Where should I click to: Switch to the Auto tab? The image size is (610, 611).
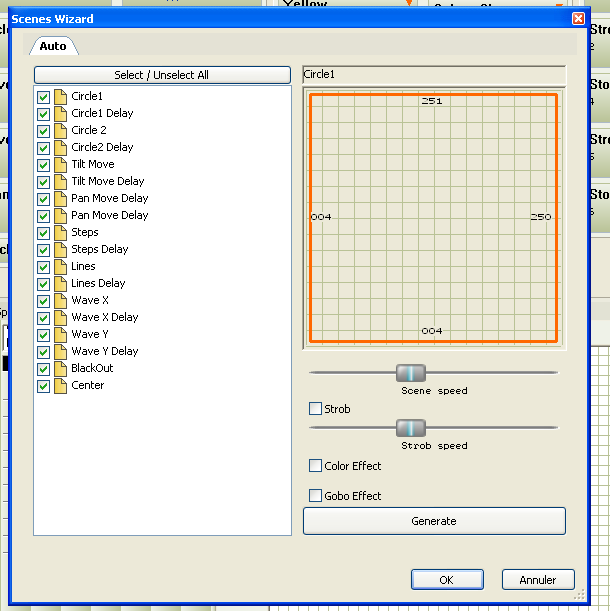coord(53,46)
